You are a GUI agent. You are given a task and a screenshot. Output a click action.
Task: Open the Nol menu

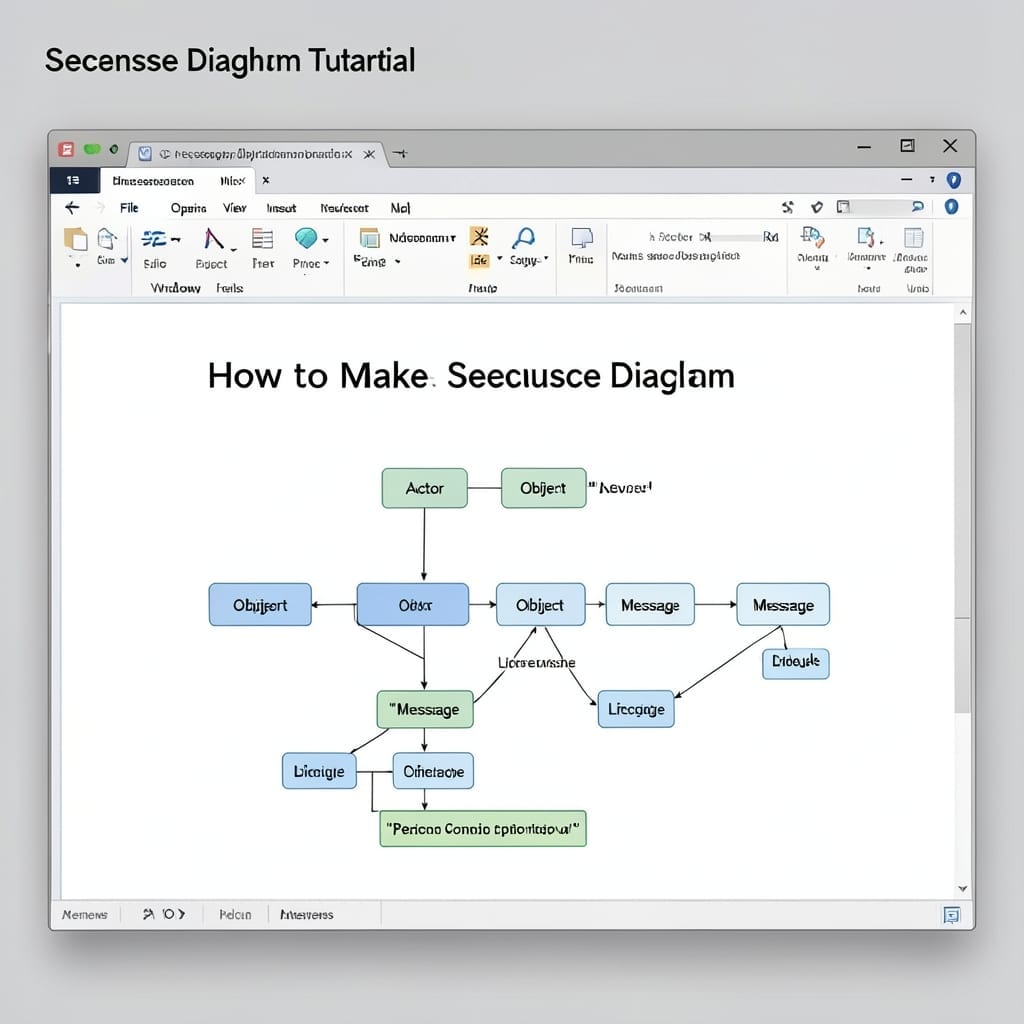[400, 208]
